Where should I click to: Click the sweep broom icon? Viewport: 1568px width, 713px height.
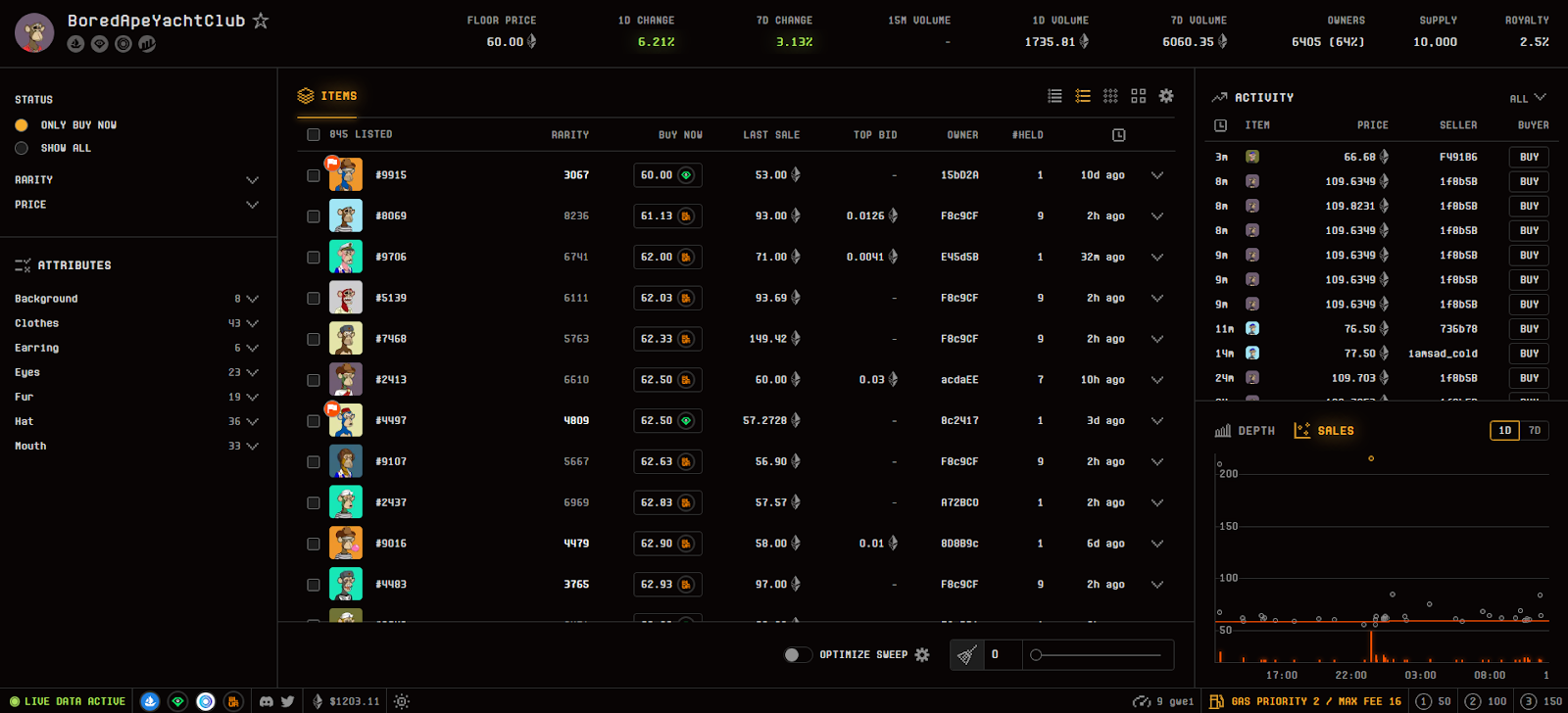[967, 654]
